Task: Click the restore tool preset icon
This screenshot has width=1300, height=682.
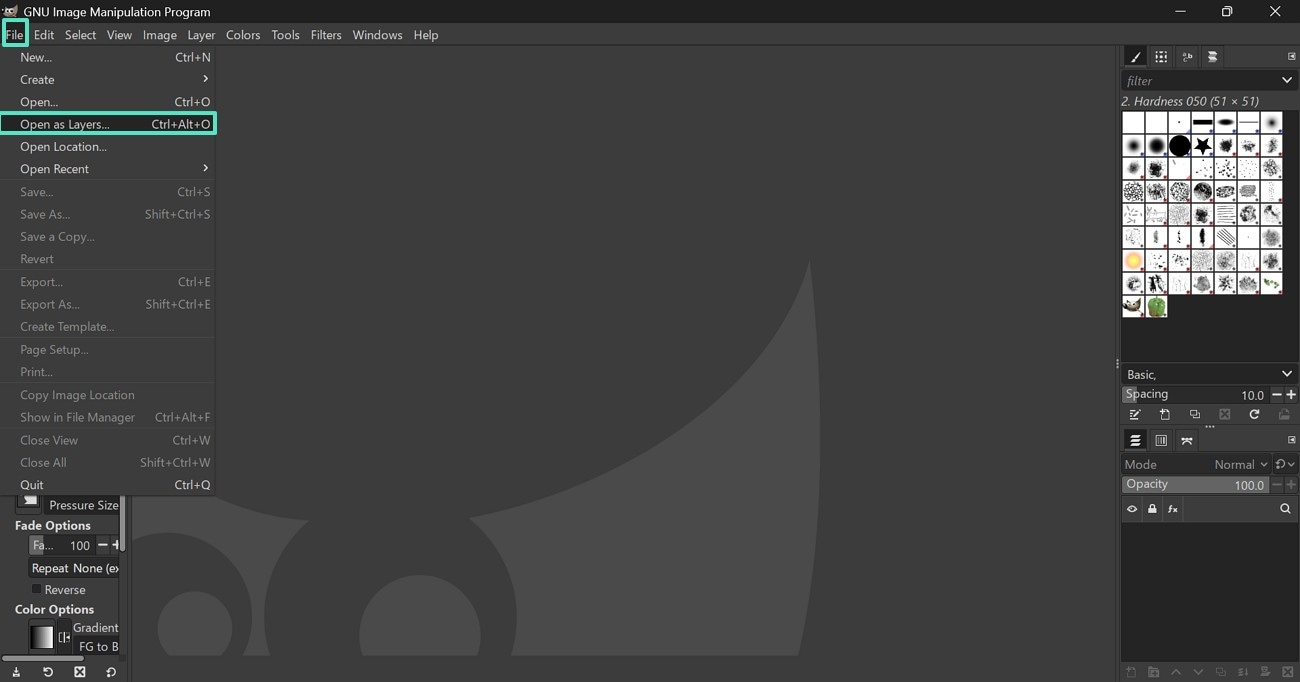Action: point(47,672)
